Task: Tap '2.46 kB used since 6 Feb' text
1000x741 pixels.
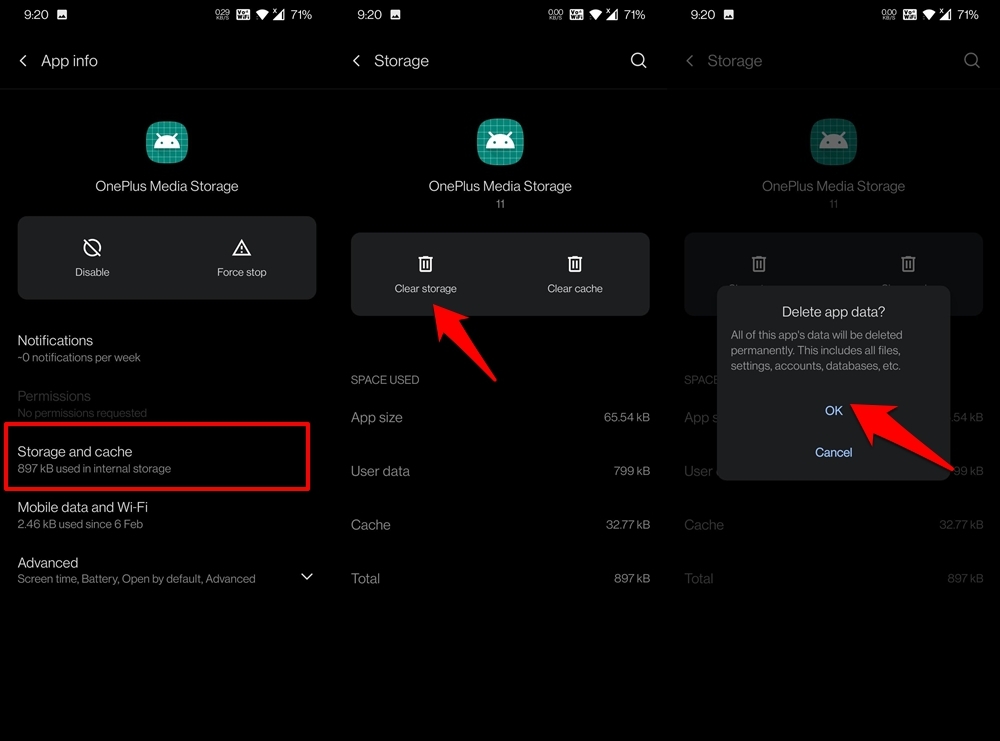Action: point(80,524)
